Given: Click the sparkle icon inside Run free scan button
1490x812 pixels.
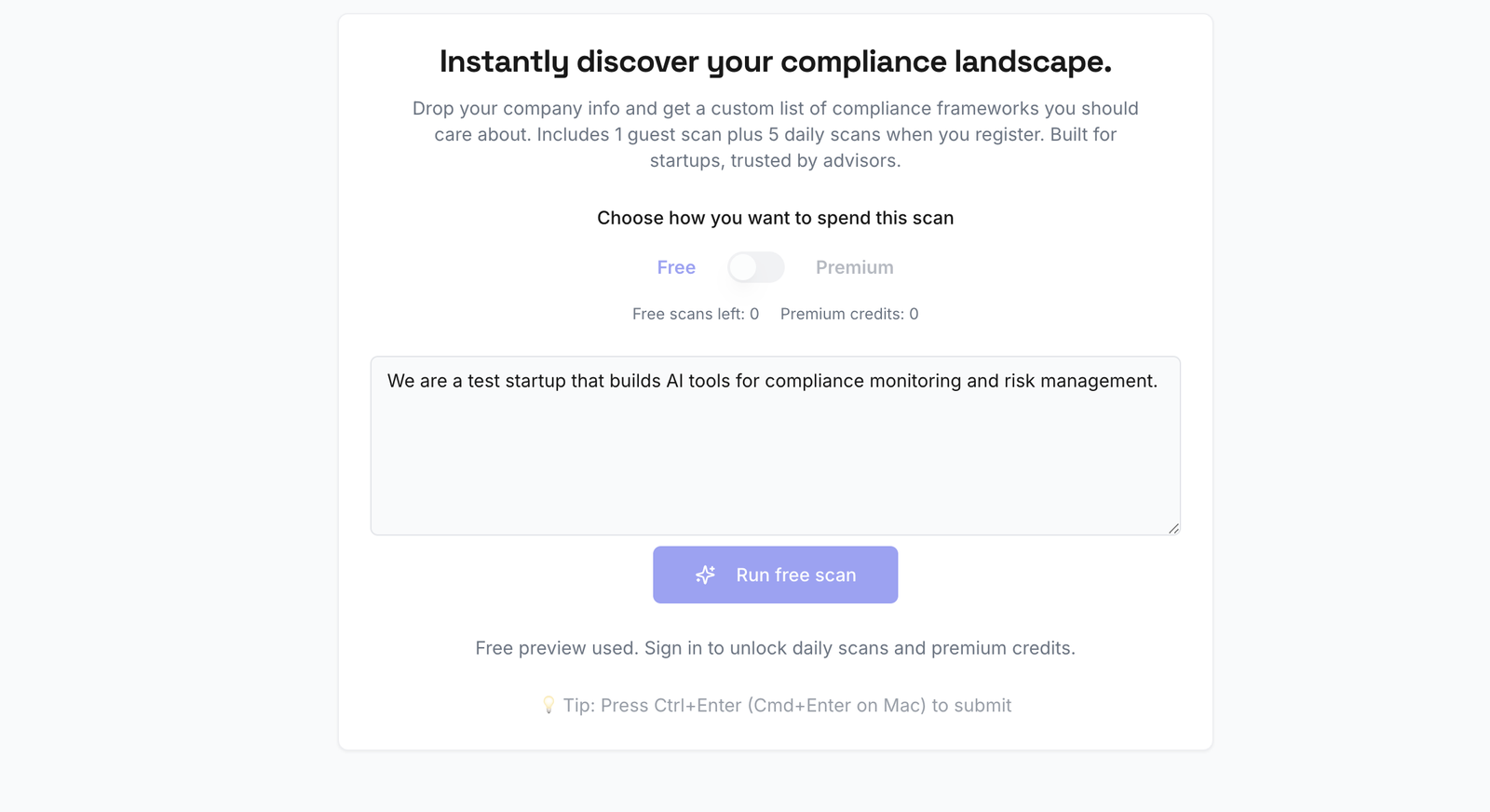Looking at the screenshot, I should (x=706, y=575).
